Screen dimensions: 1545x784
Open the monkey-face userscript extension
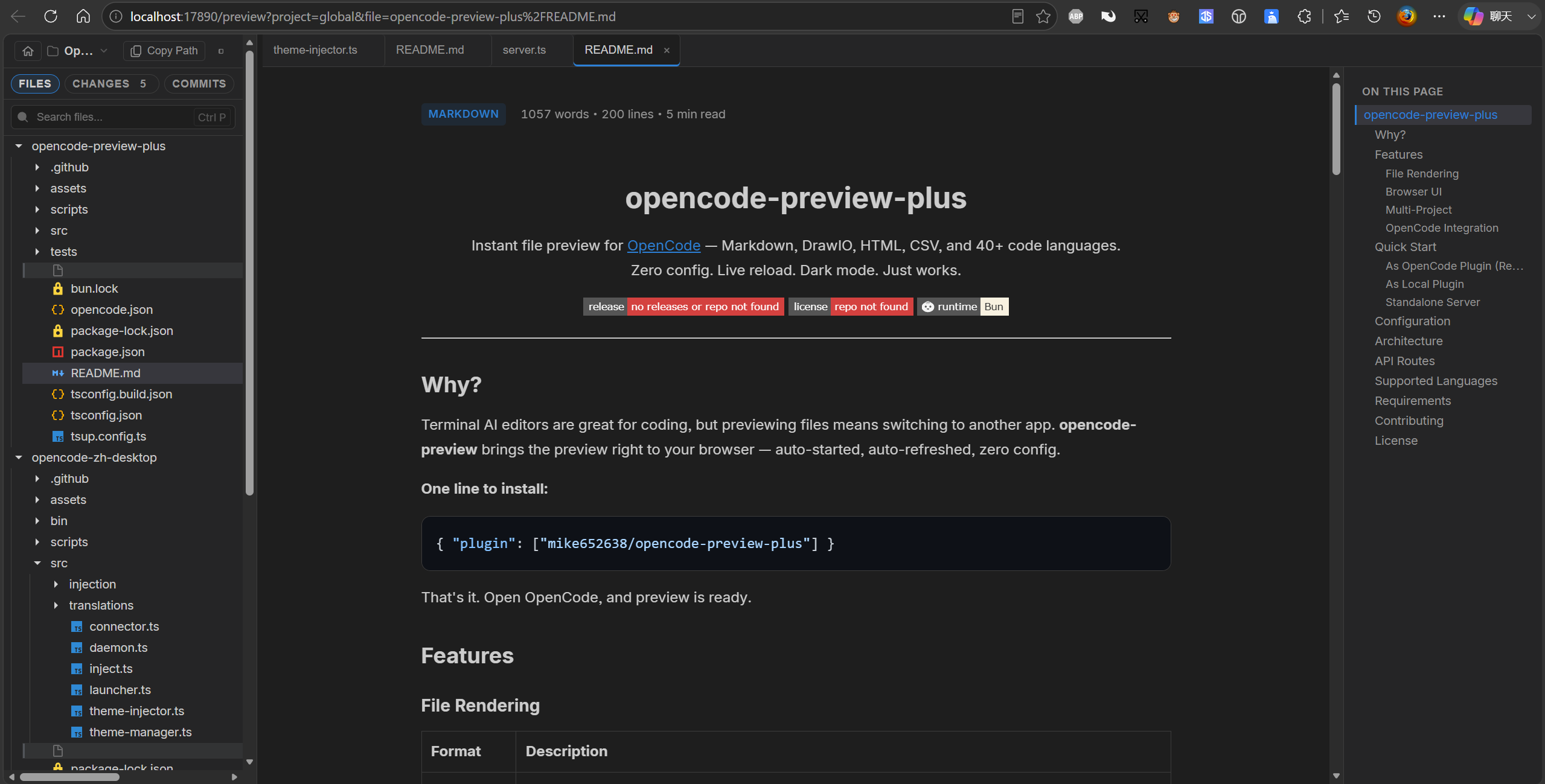coord(1174,16)
